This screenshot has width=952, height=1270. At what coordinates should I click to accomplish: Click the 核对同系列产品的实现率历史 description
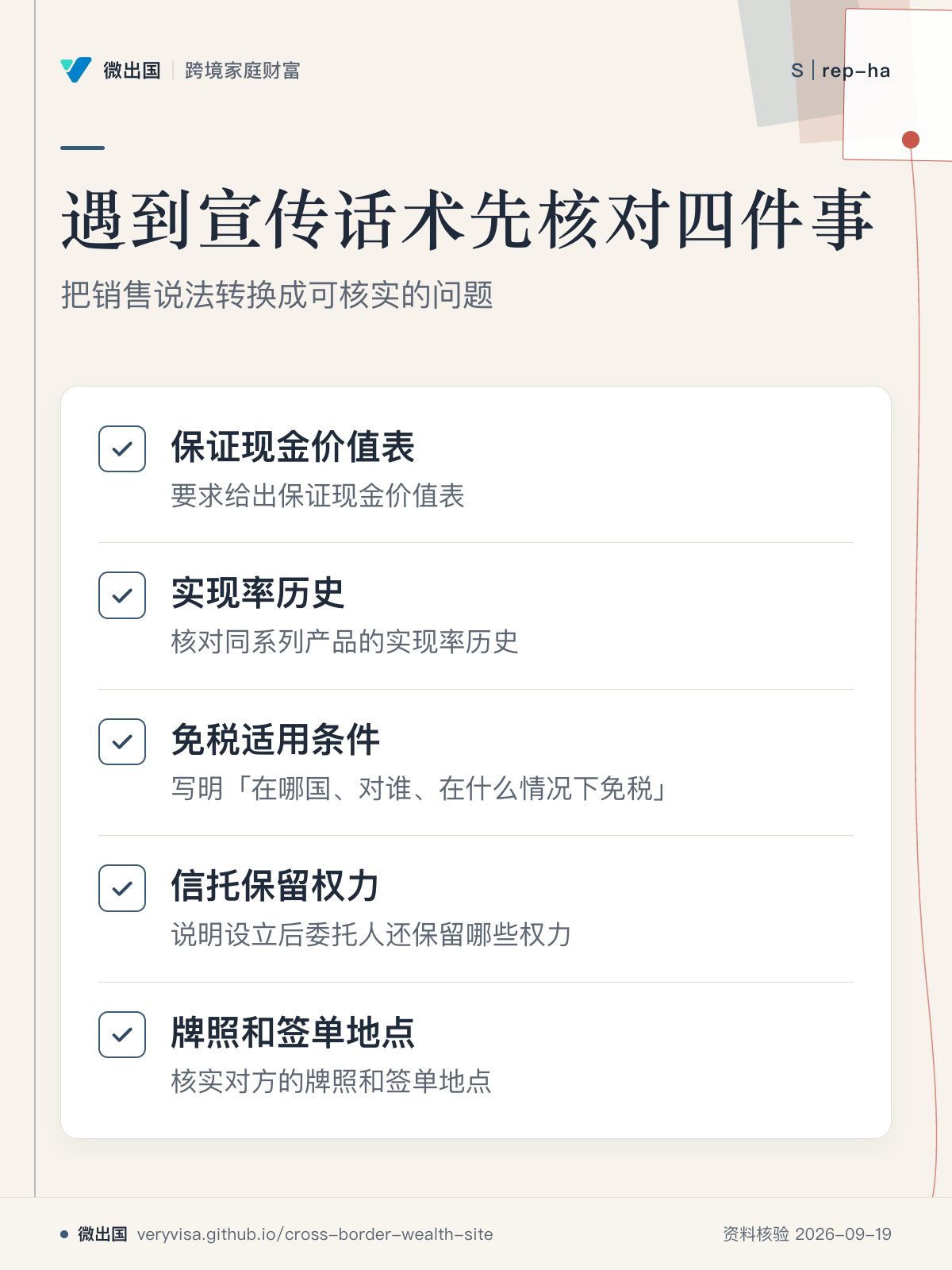(344, 641)
